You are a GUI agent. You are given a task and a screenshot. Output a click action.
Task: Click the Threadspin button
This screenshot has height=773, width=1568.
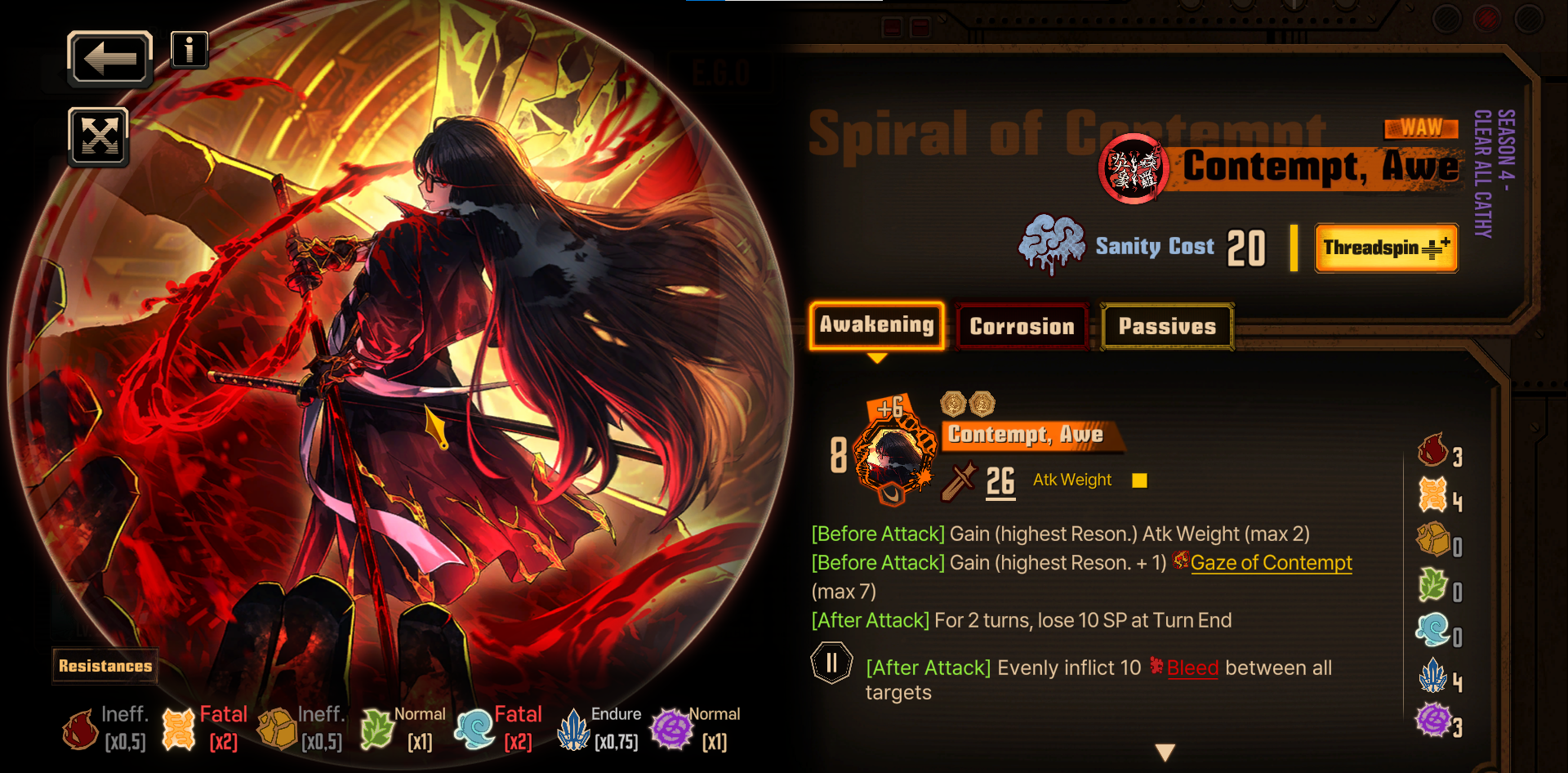tap(1386, 248)
